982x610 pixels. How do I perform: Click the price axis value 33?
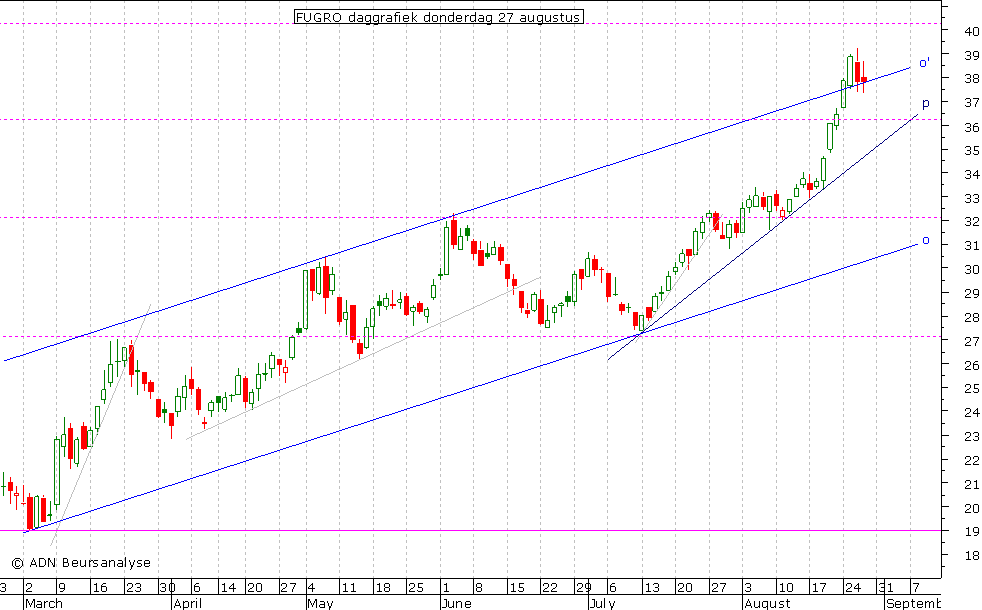[971, 199]
